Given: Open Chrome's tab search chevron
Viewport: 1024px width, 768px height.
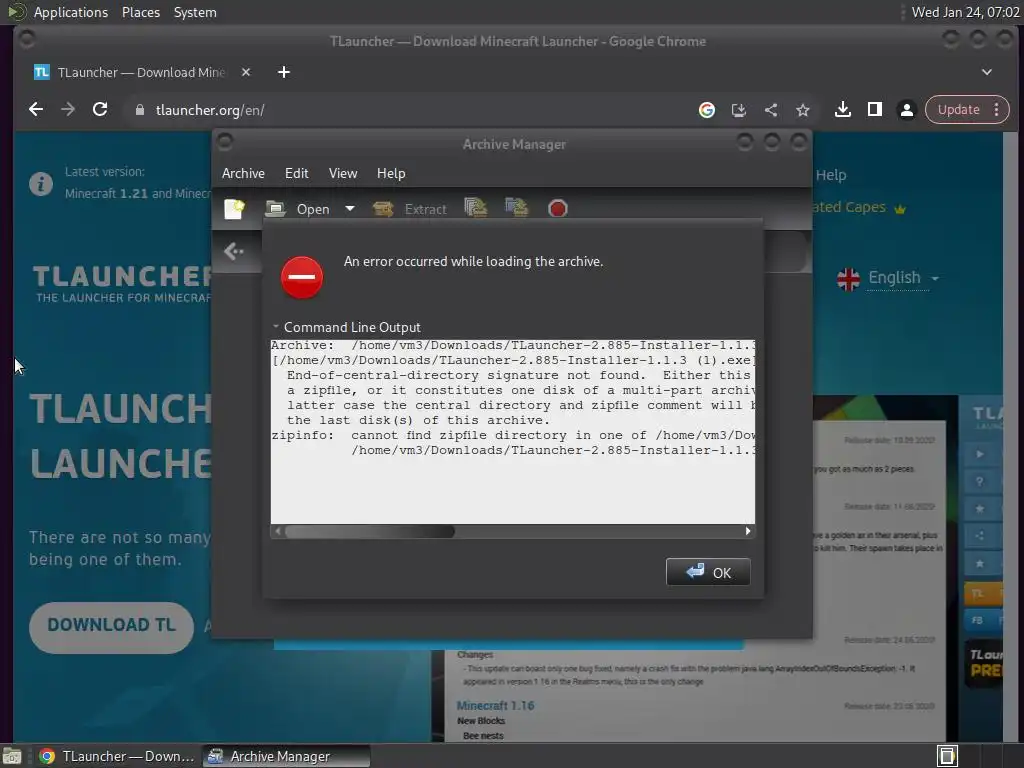Looking at the screenshot, I should click(x=987, y=72).
